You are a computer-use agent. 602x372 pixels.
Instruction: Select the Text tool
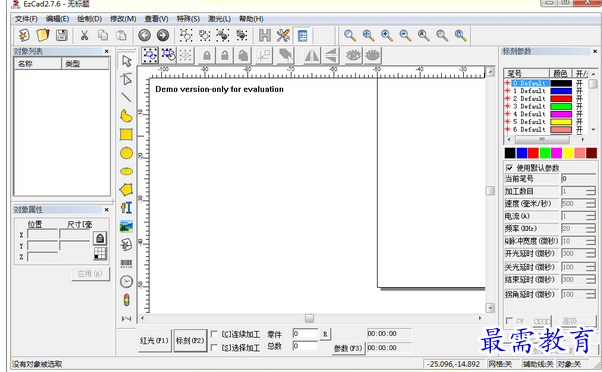126,208
